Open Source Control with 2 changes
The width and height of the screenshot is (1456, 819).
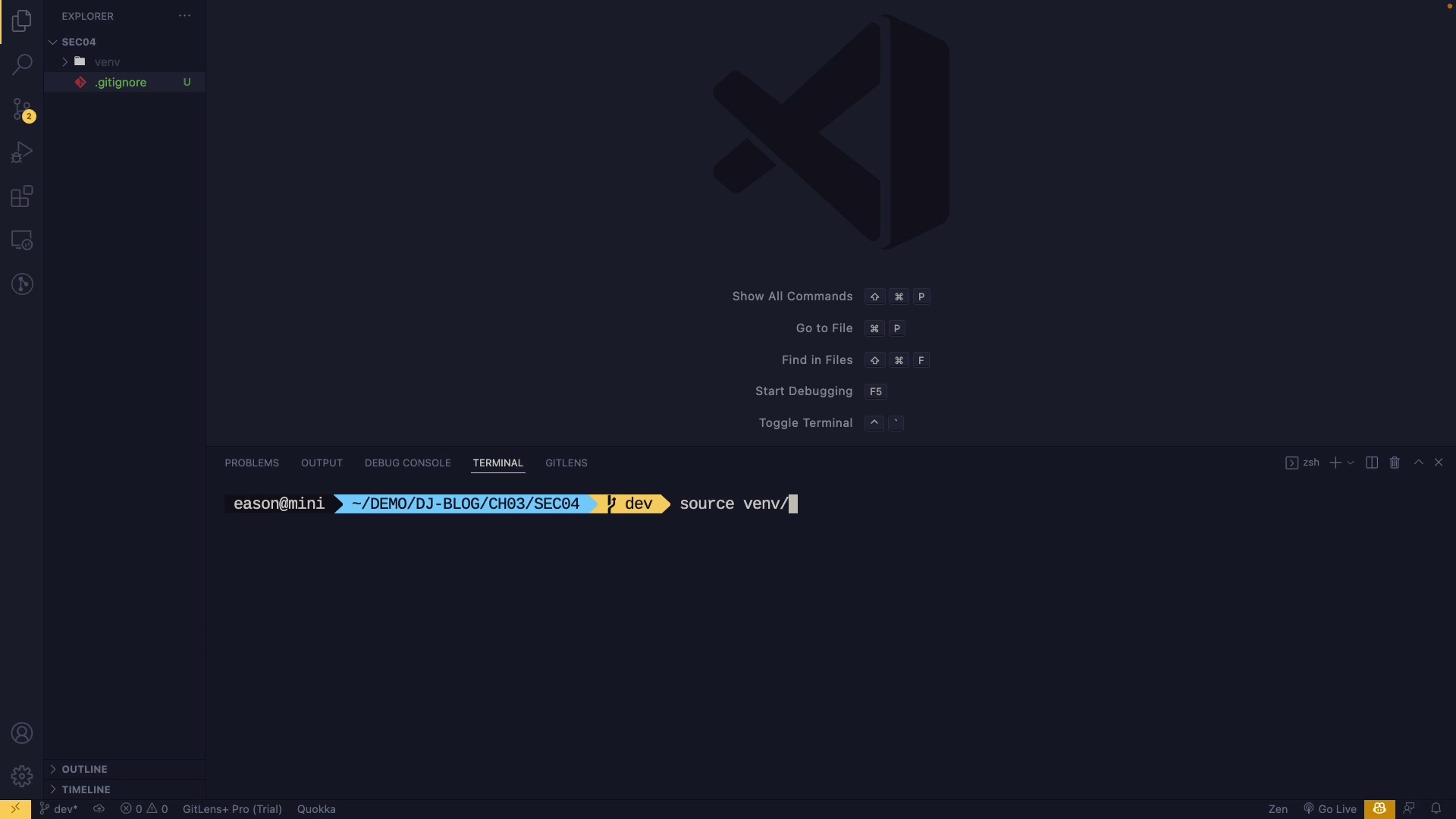pos(22,109)
